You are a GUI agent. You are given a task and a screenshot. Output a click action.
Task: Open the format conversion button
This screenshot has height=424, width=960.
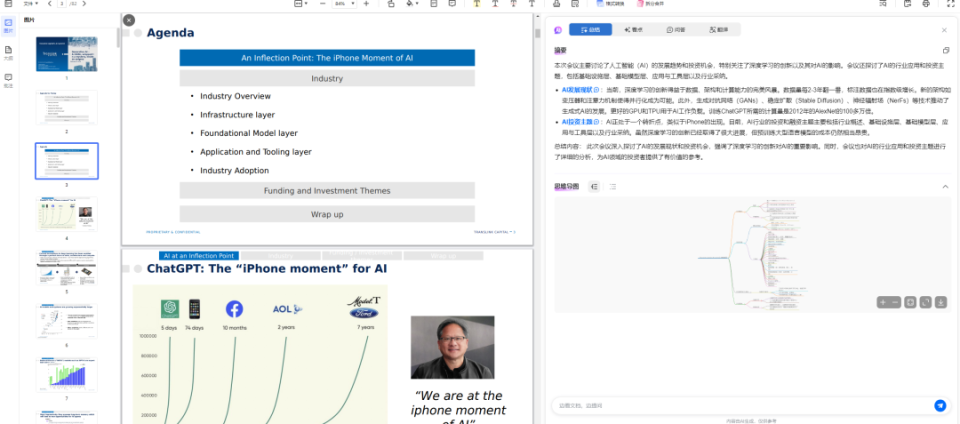610,4
